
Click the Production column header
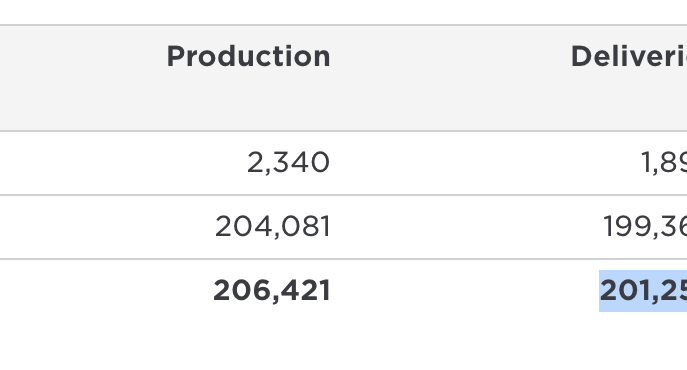coord(248,57)
